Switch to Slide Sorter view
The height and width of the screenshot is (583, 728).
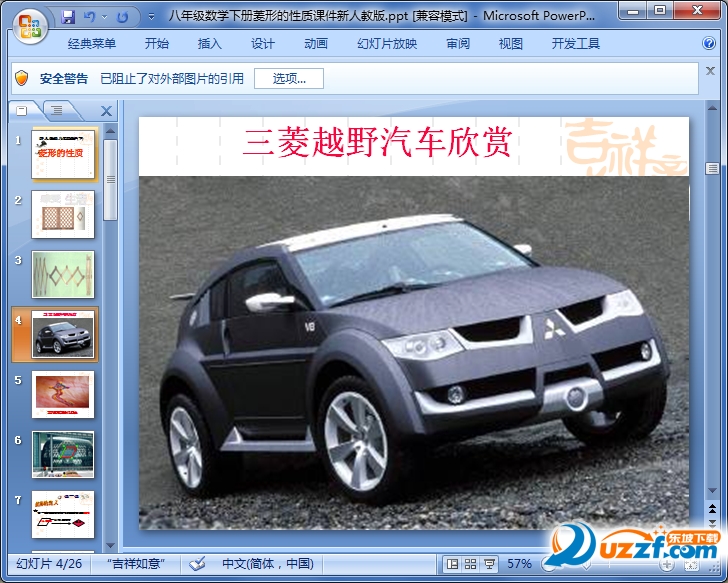pyautogui.click(x=470, y=564)
